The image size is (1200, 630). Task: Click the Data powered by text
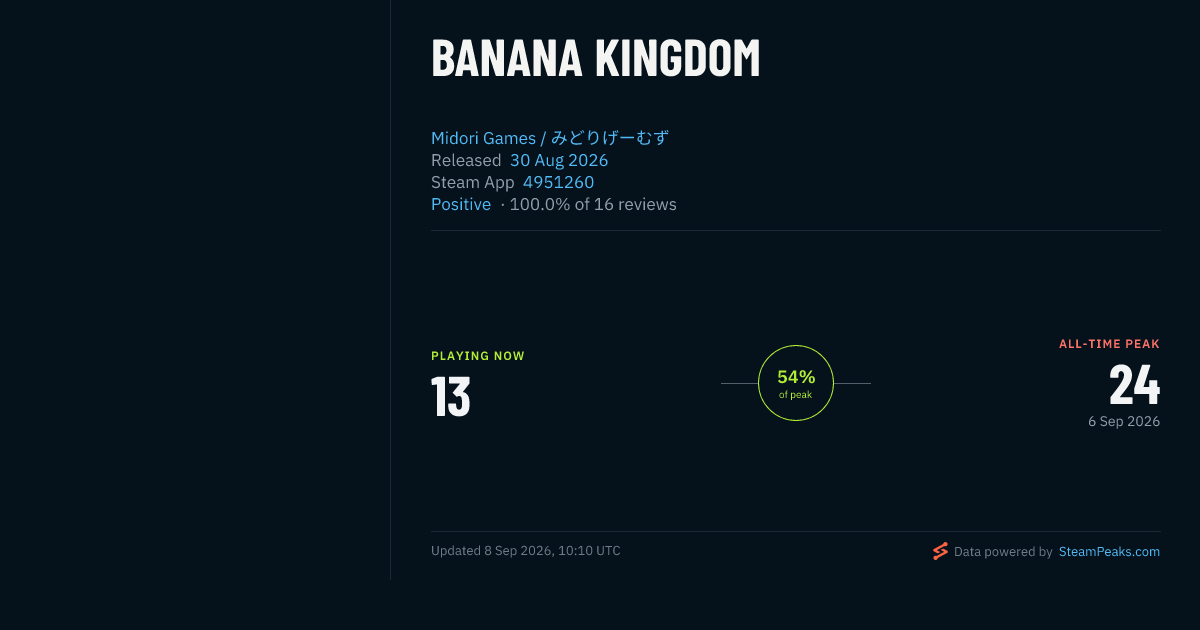point(1003,551)
